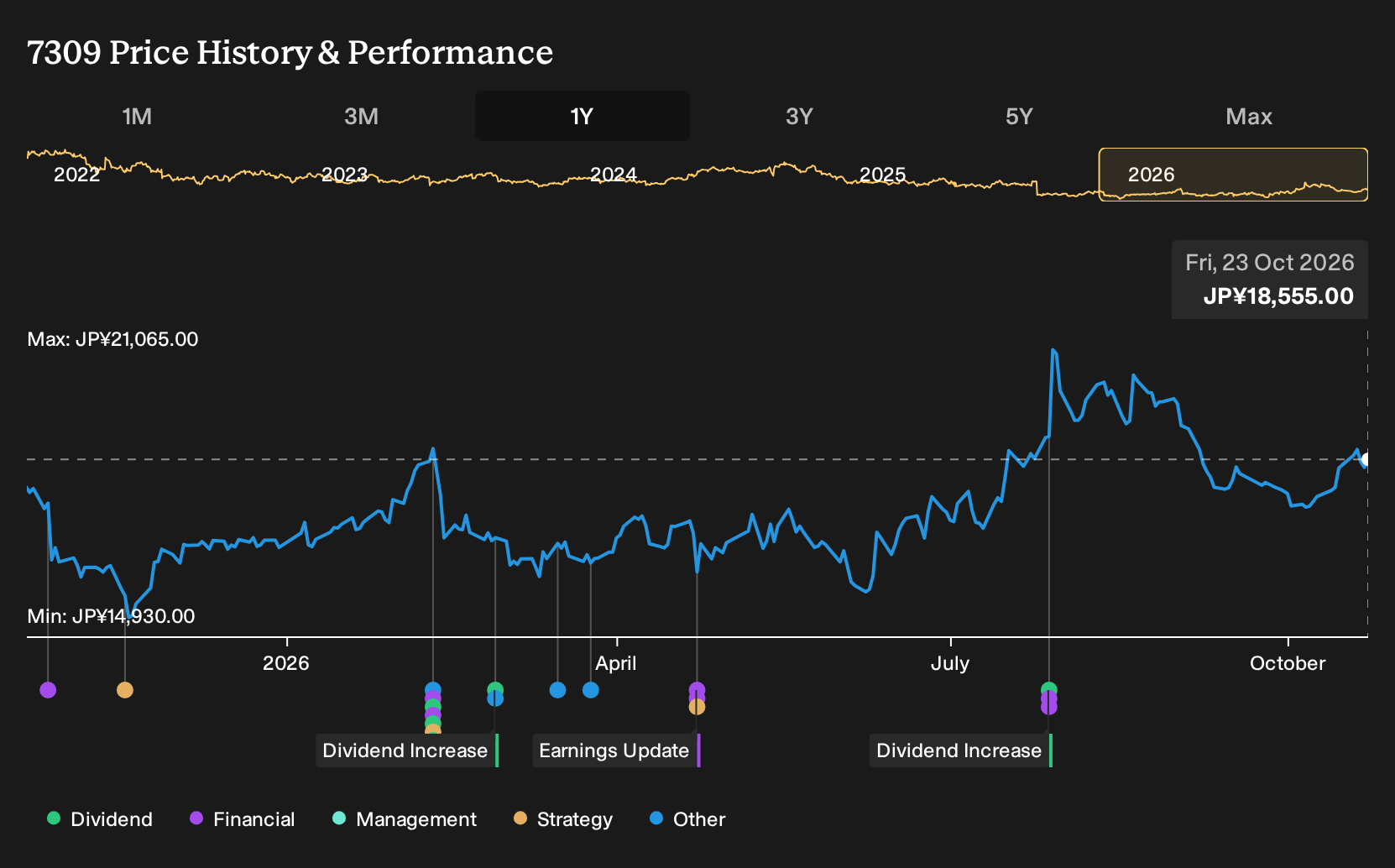The image size is (1395, 868).
Task: Open the first Dividend Increase event label
Action: (407, 750)
